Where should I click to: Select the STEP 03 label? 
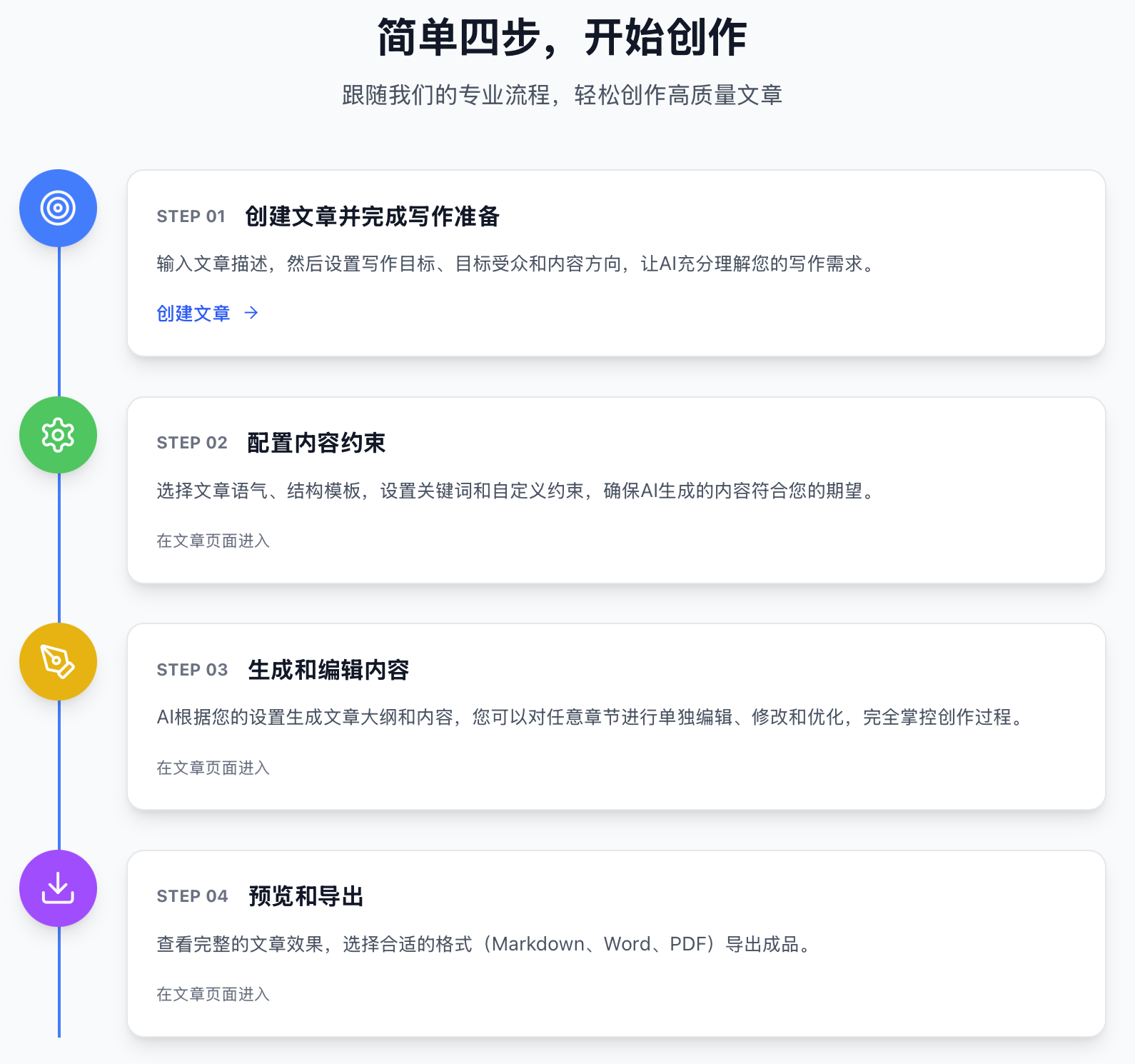[192, 670]
